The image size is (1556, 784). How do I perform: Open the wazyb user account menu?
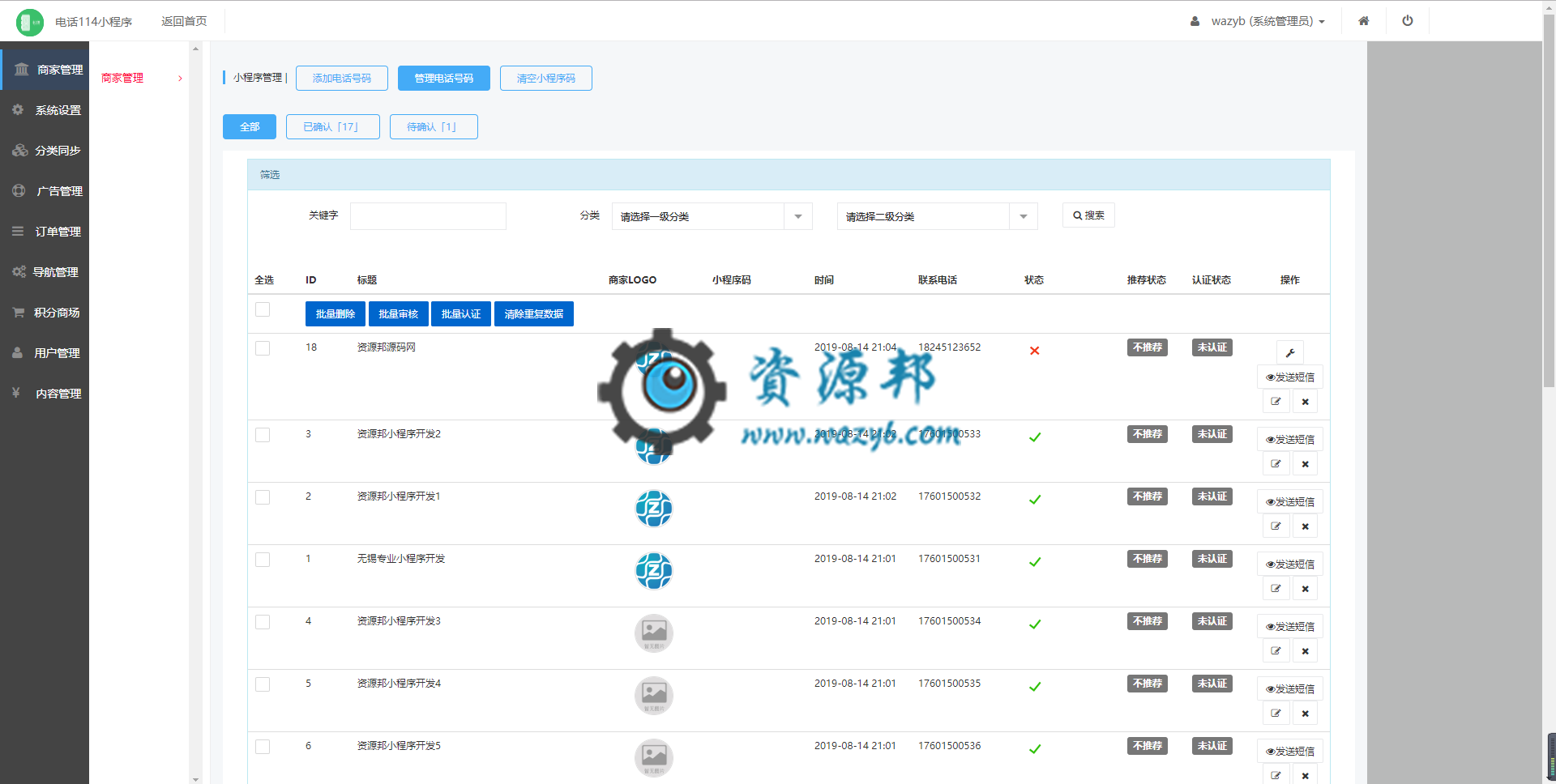click(x=1258, y=21)
